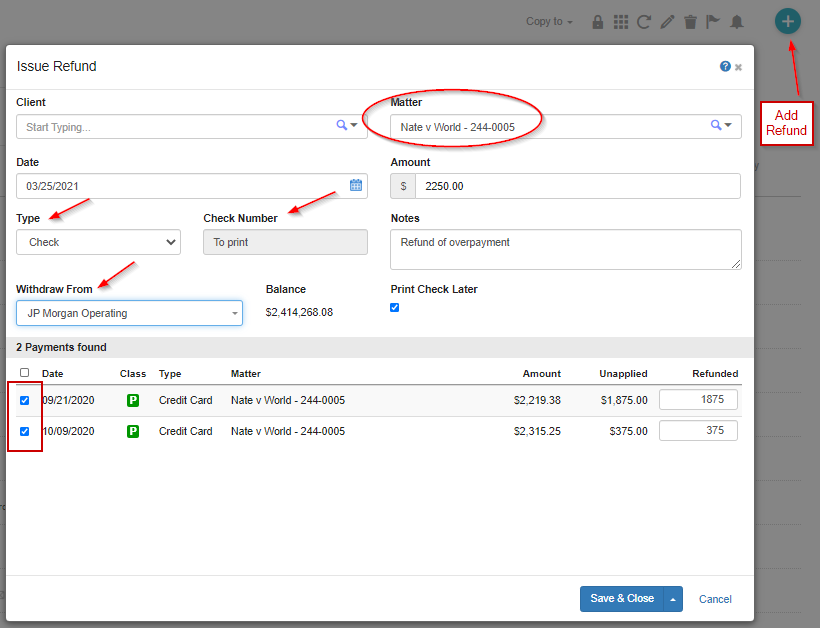Open notifications via the bell icon
820x628 pixels.
(x=737, y=21)
